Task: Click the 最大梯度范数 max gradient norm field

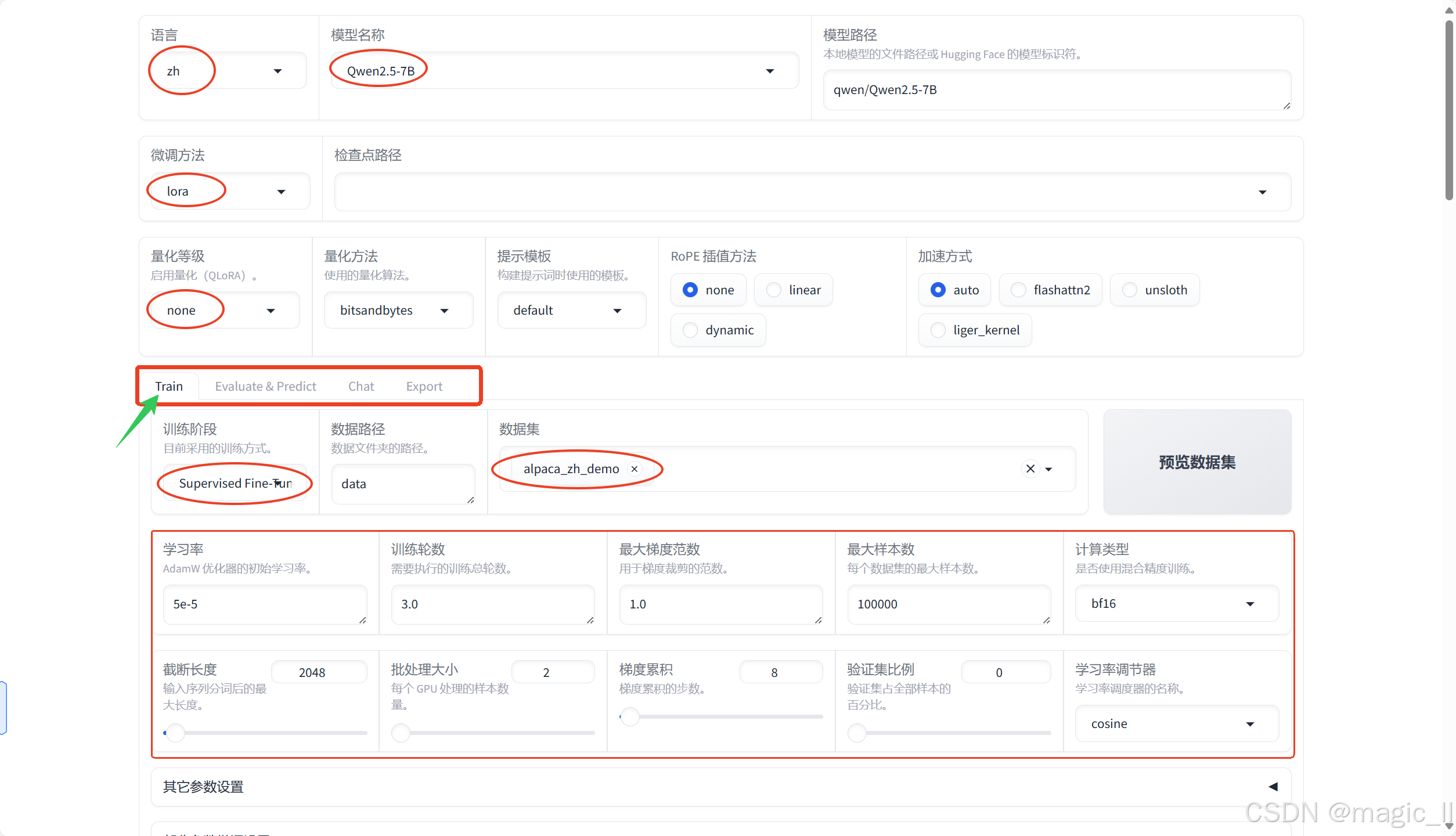Action: pyautogui.click(x=721, y=604)
